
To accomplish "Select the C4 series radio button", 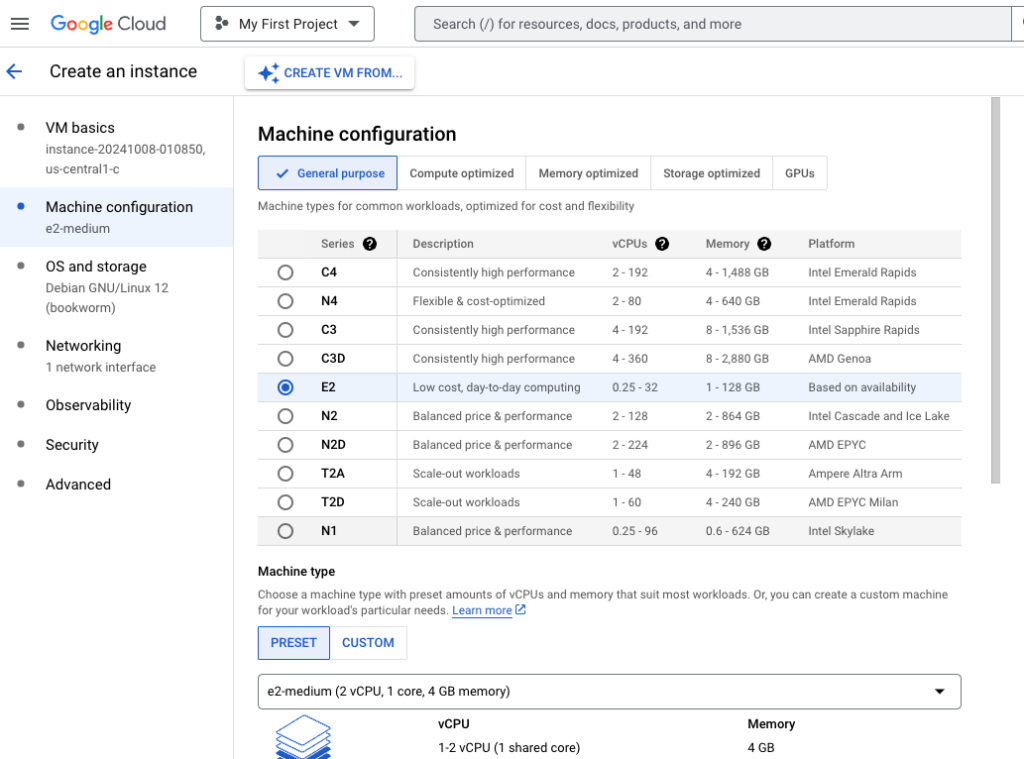I will click(285, 272).
